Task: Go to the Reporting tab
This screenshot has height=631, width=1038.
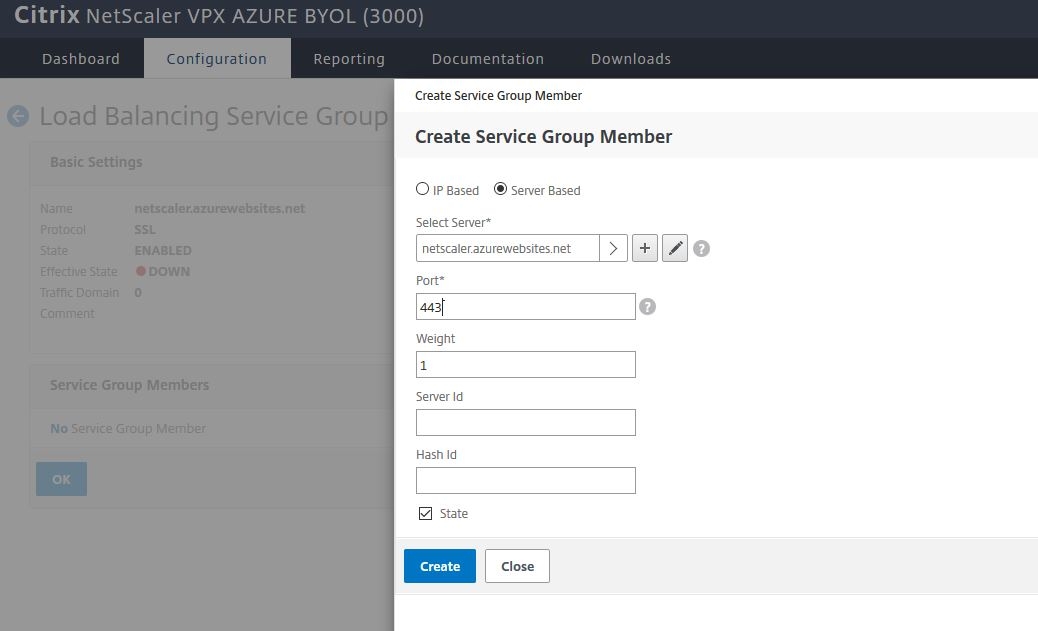Action: coord(349,59)
